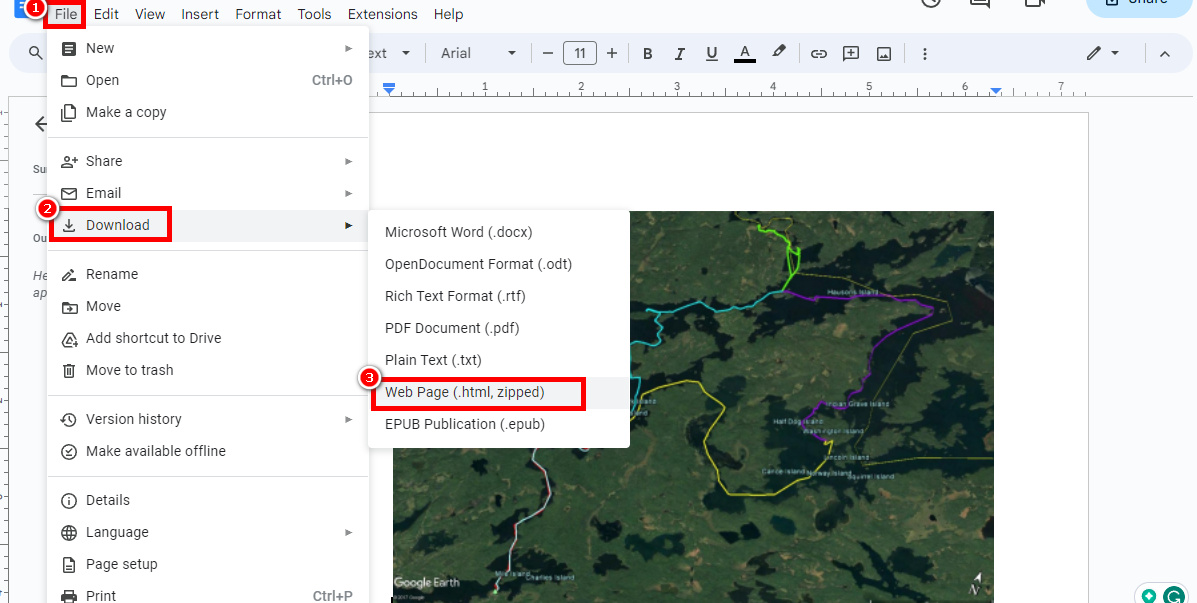Open the three-dot More options toolbar icon
Image resolution: width=1197 pixels, height=603 pixels.
(x=925, y=53)
